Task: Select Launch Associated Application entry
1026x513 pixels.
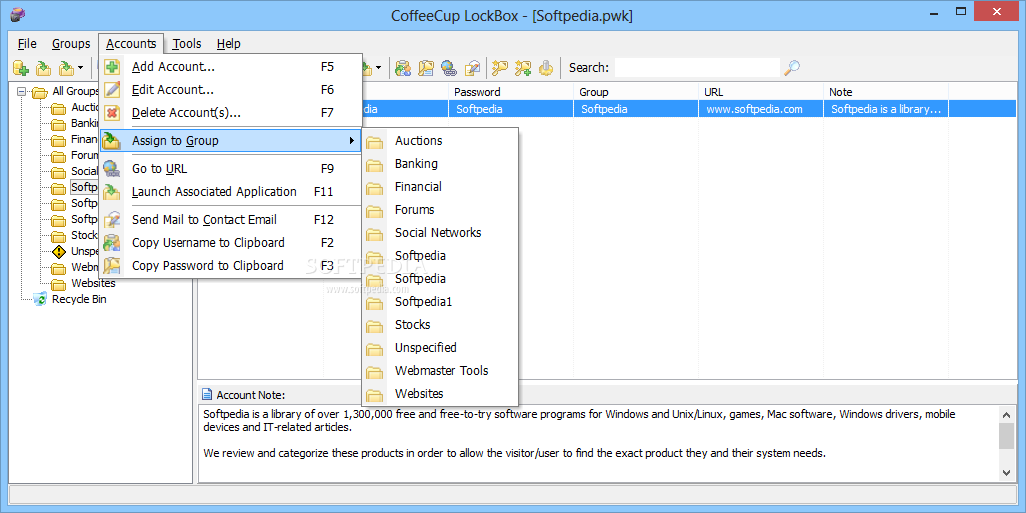Action: click(x=230, y=192)
